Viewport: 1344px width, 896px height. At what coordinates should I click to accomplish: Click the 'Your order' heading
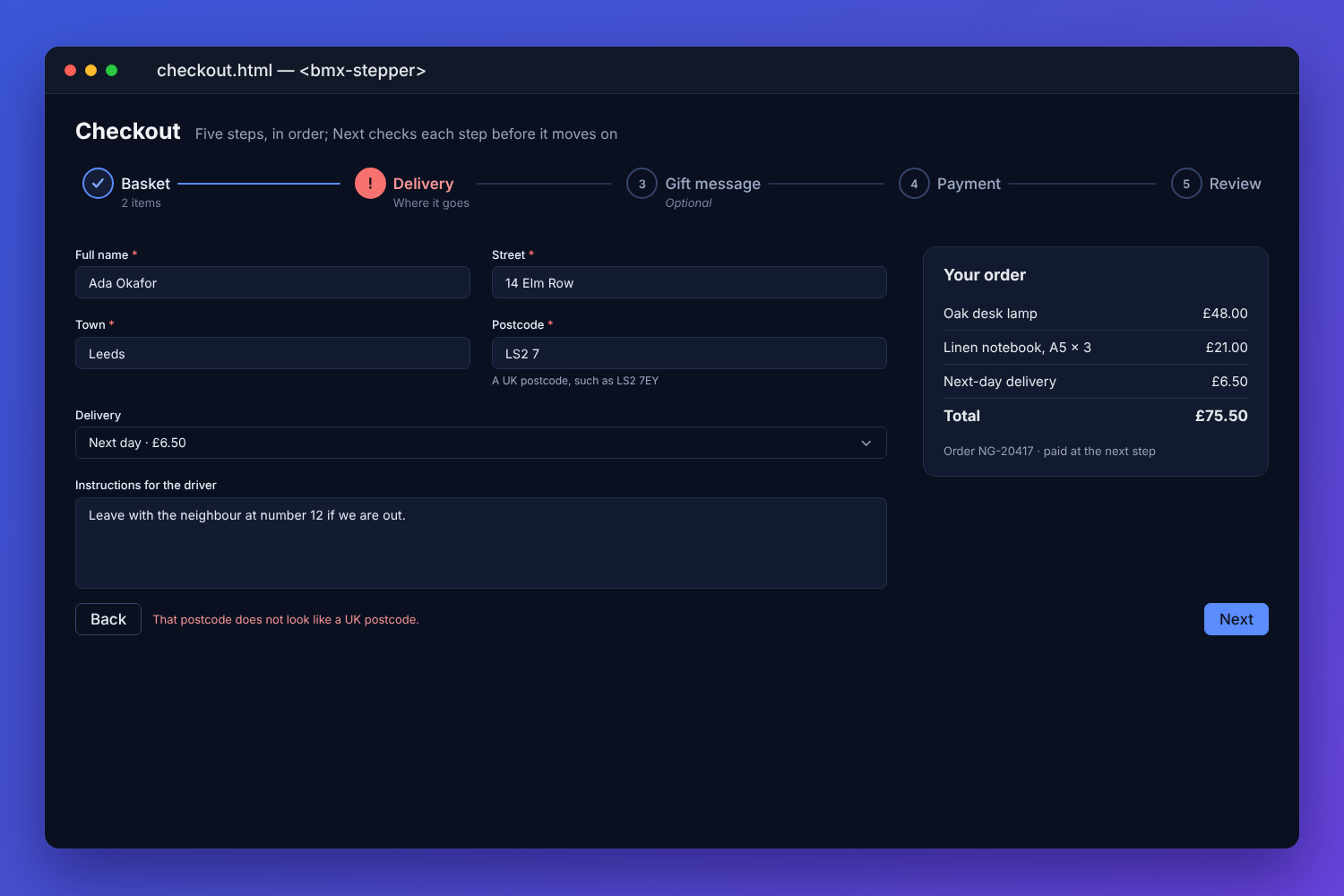985,275
